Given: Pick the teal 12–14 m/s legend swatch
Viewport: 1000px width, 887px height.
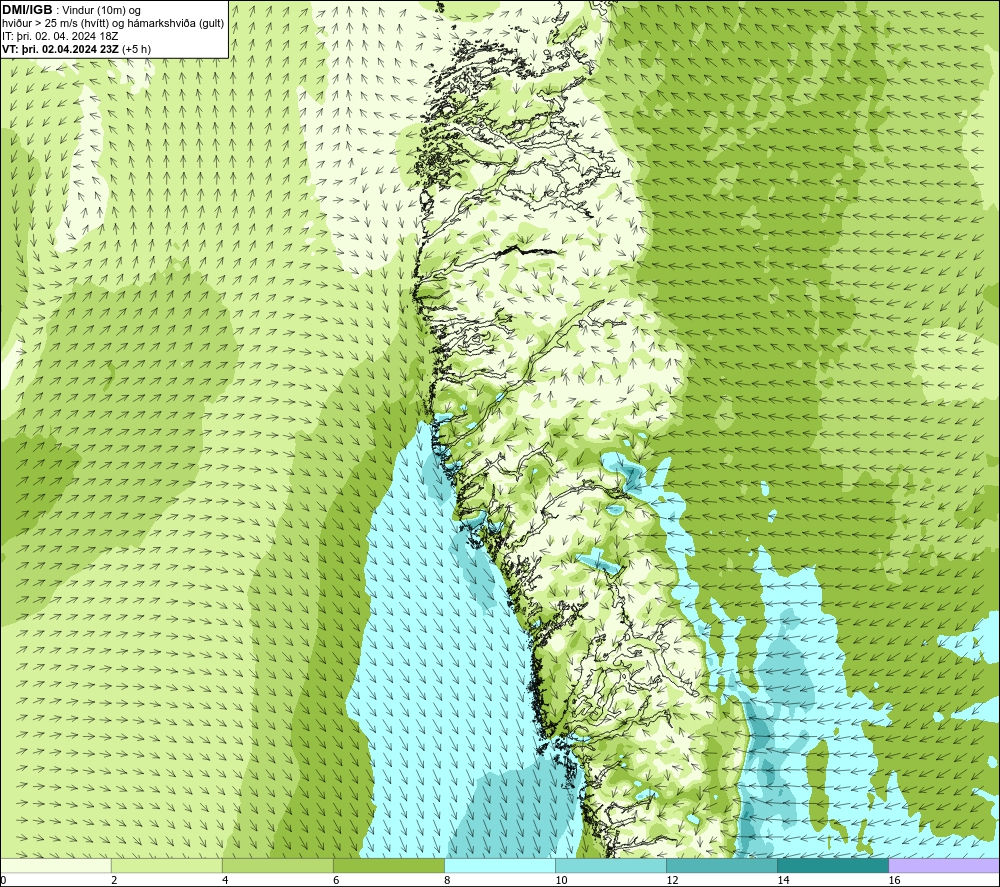Looking at the screenshot, I should coord(721,865).
